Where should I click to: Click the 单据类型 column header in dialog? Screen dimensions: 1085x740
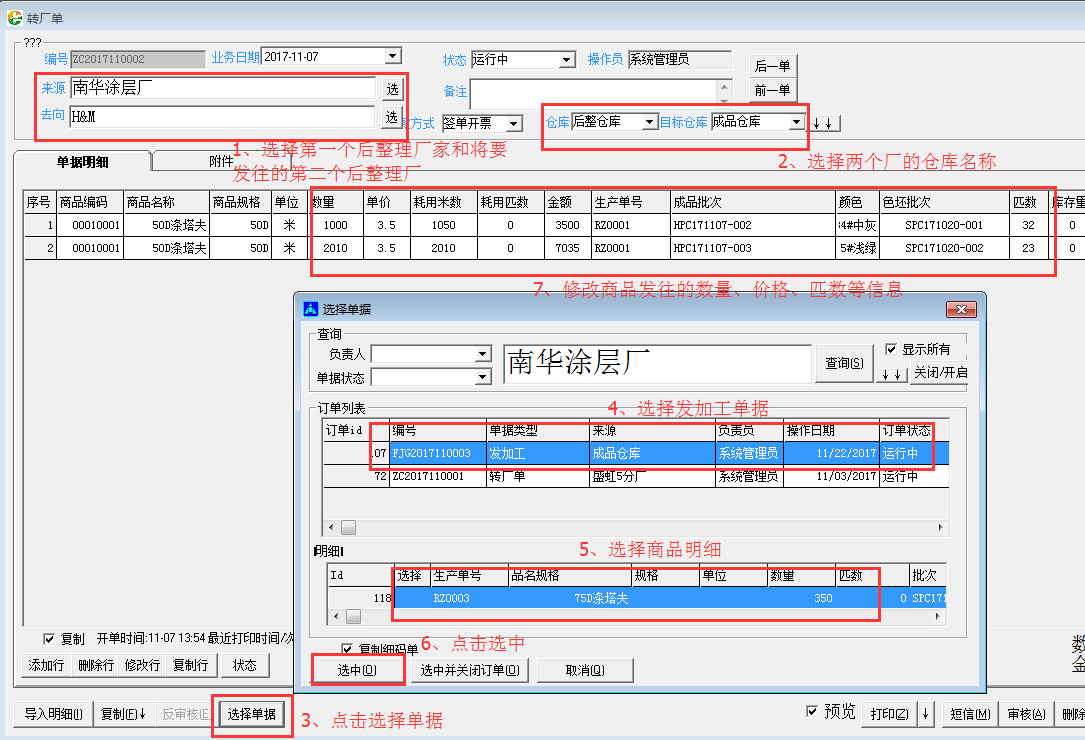pyautogui.click(x=538, y=431)
